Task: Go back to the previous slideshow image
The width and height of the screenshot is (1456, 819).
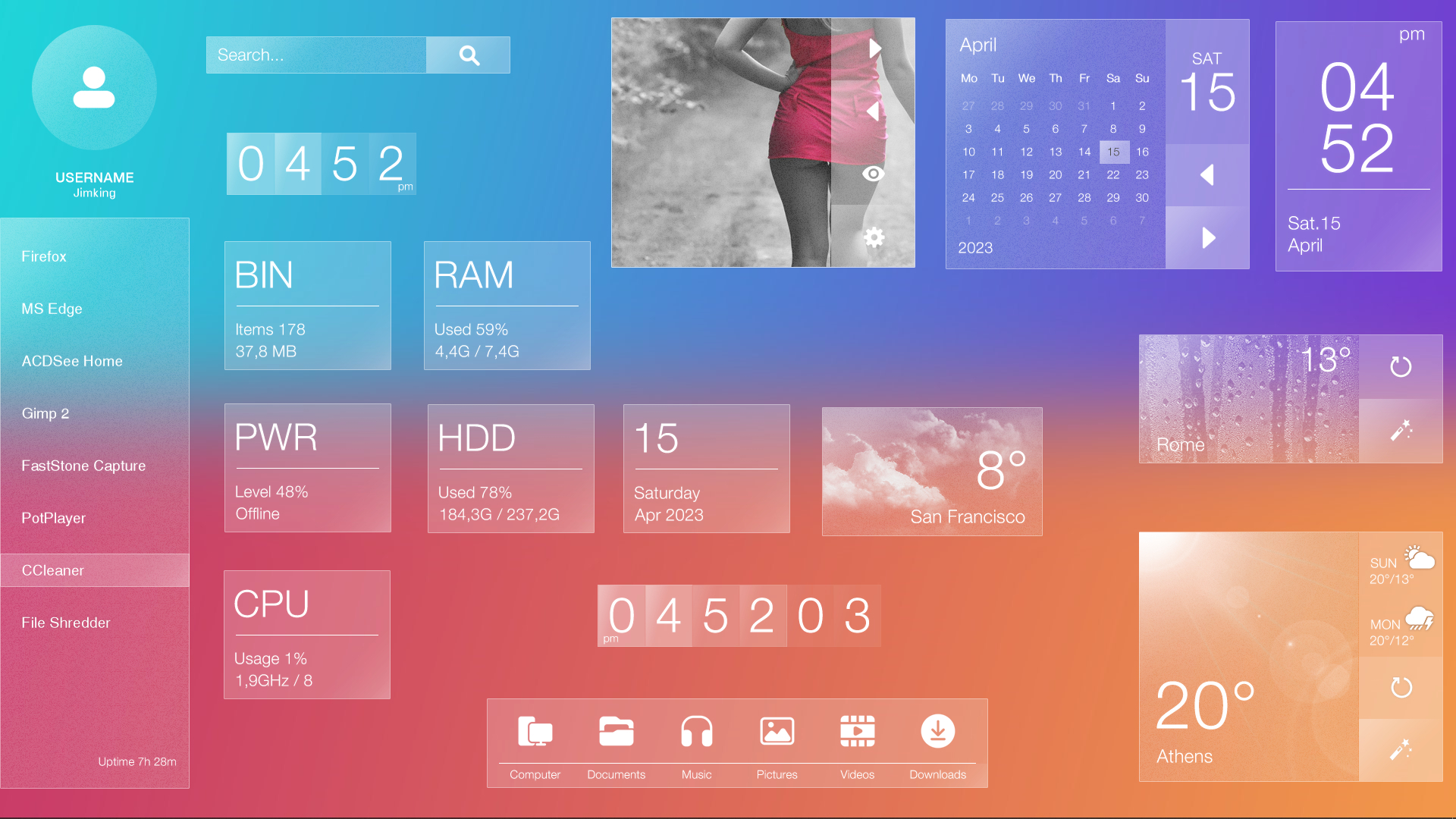Action: 874,111
